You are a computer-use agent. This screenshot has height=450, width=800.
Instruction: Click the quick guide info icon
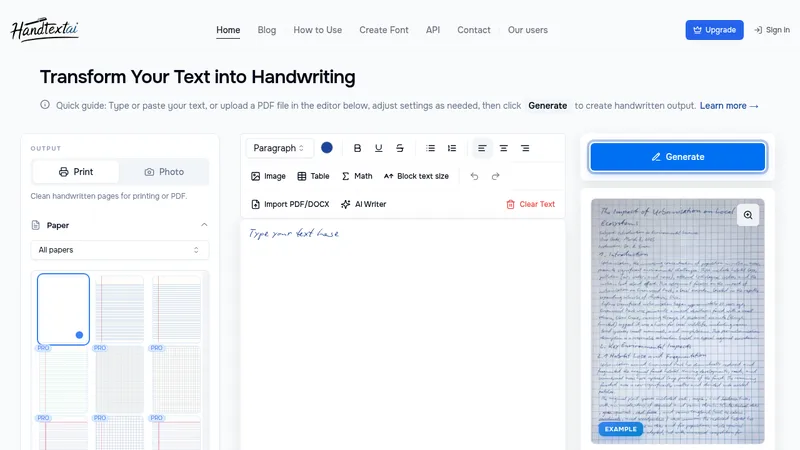45,105
